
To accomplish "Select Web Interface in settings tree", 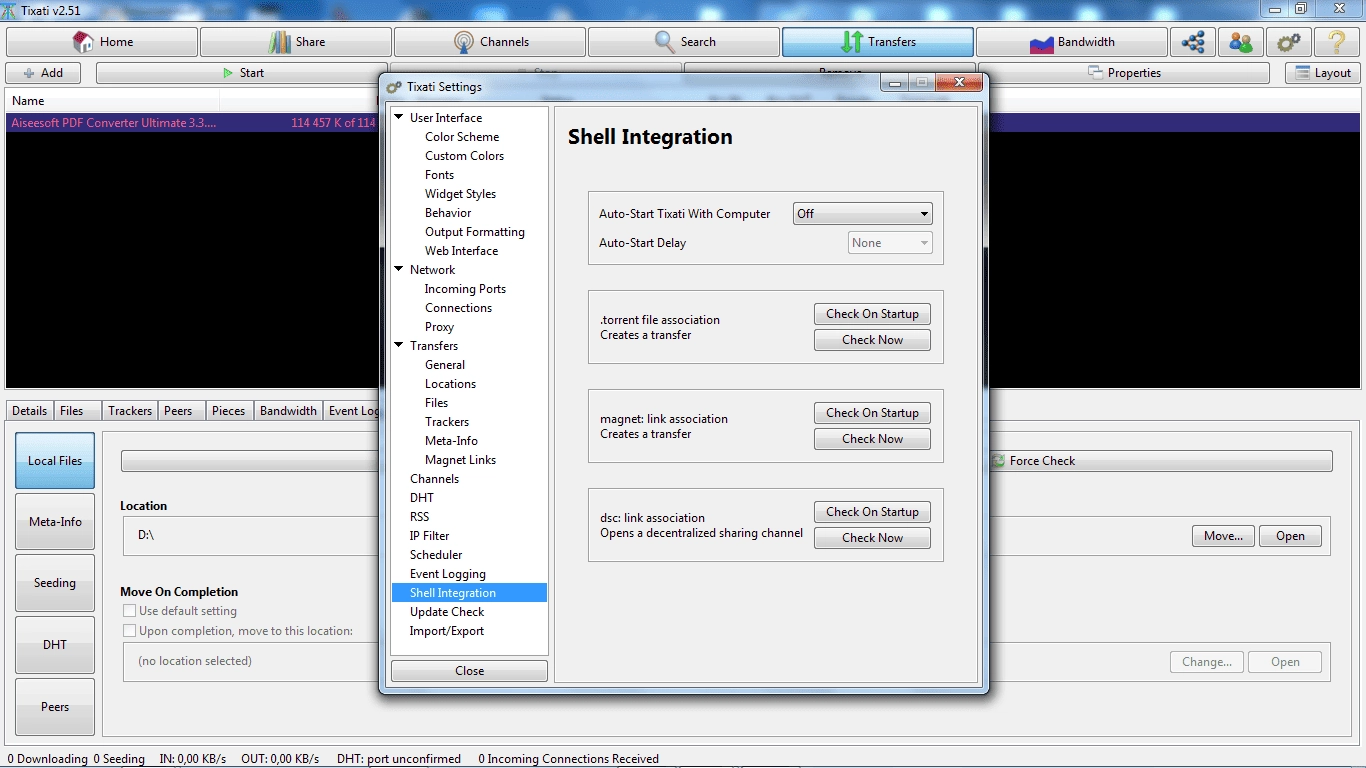I will pyautogui.click(x=461, y=251).
